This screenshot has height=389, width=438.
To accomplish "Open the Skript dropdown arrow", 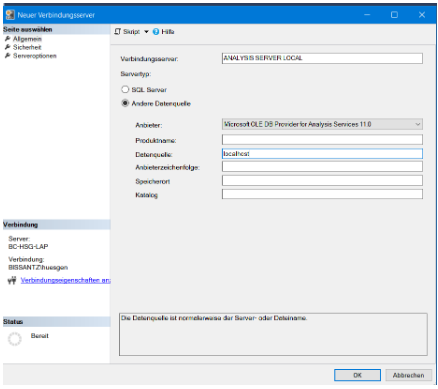I will 146,32.
